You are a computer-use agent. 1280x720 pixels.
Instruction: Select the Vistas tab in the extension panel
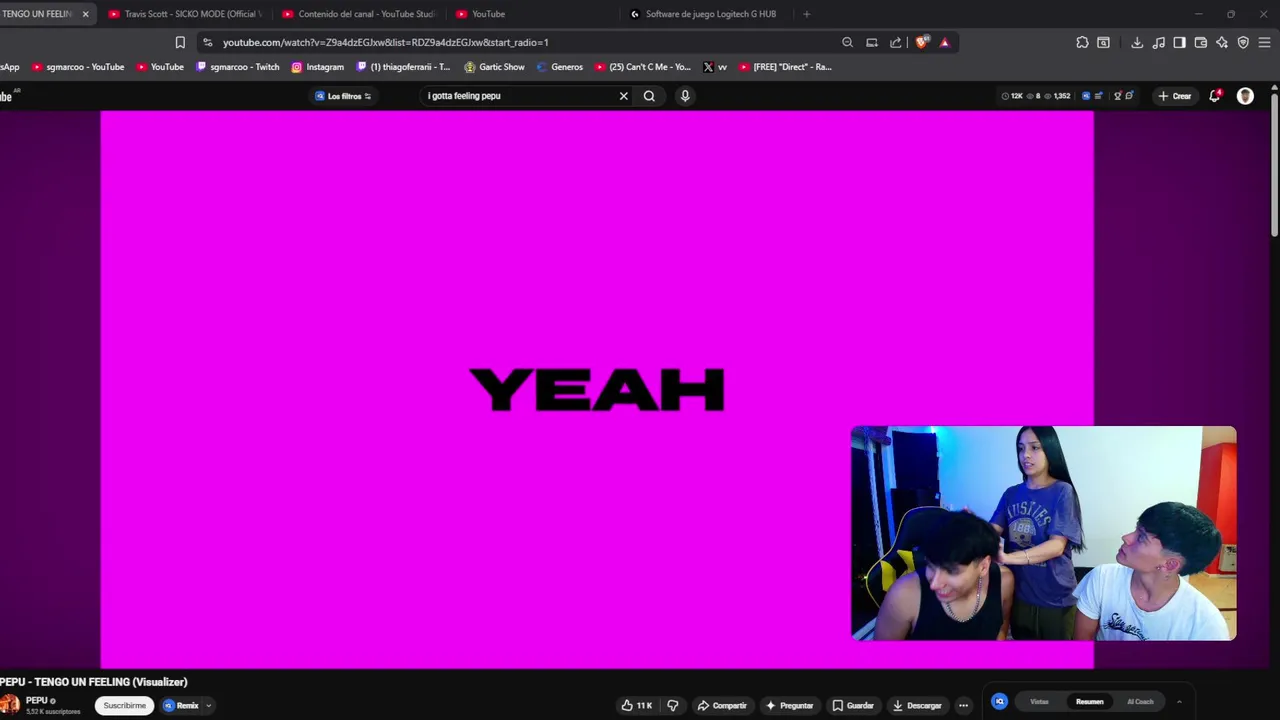pyautogui.click(x=1039, y=702)
